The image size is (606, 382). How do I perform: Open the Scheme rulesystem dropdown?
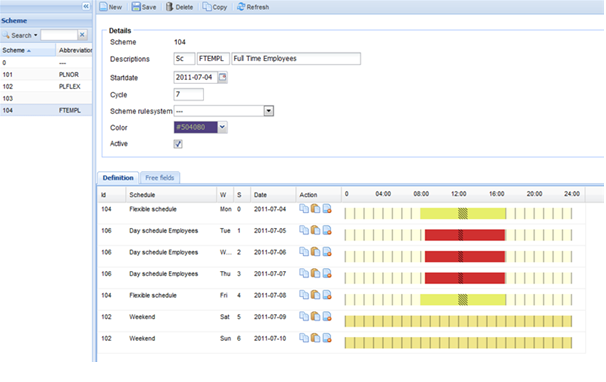(269, 111)
